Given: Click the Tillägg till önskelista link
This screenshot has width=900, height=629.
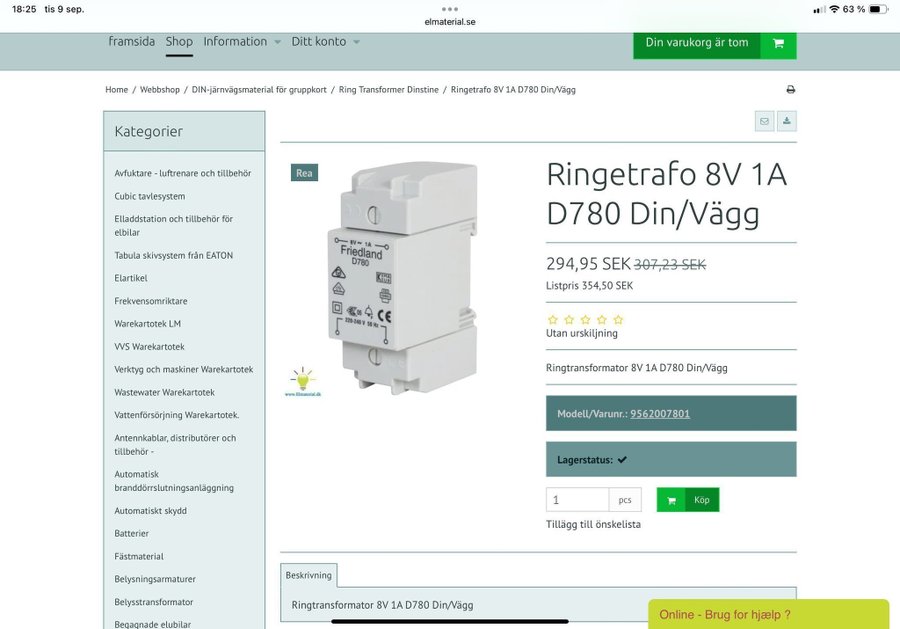Looking at the screenshot, I should click(x=593, y=524).
